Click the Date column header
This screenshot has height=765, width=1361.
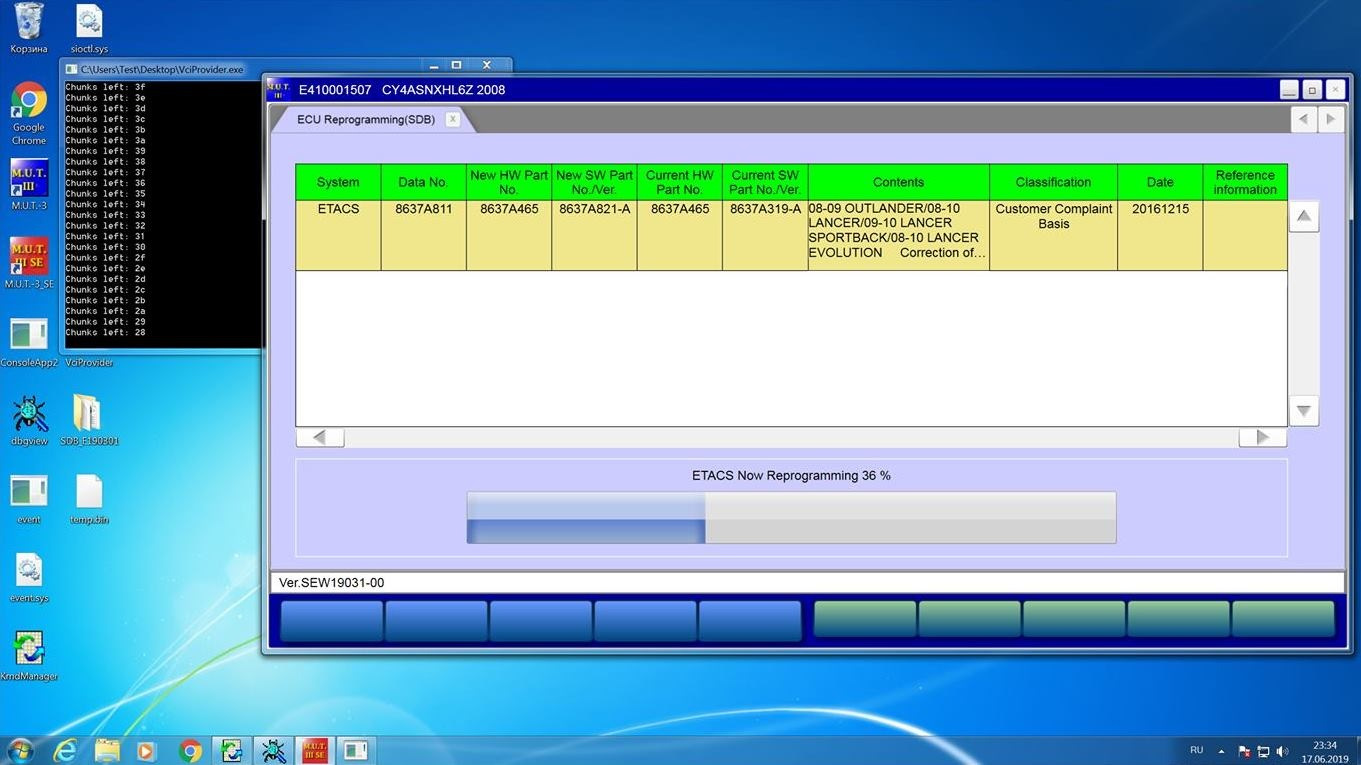1160,182
